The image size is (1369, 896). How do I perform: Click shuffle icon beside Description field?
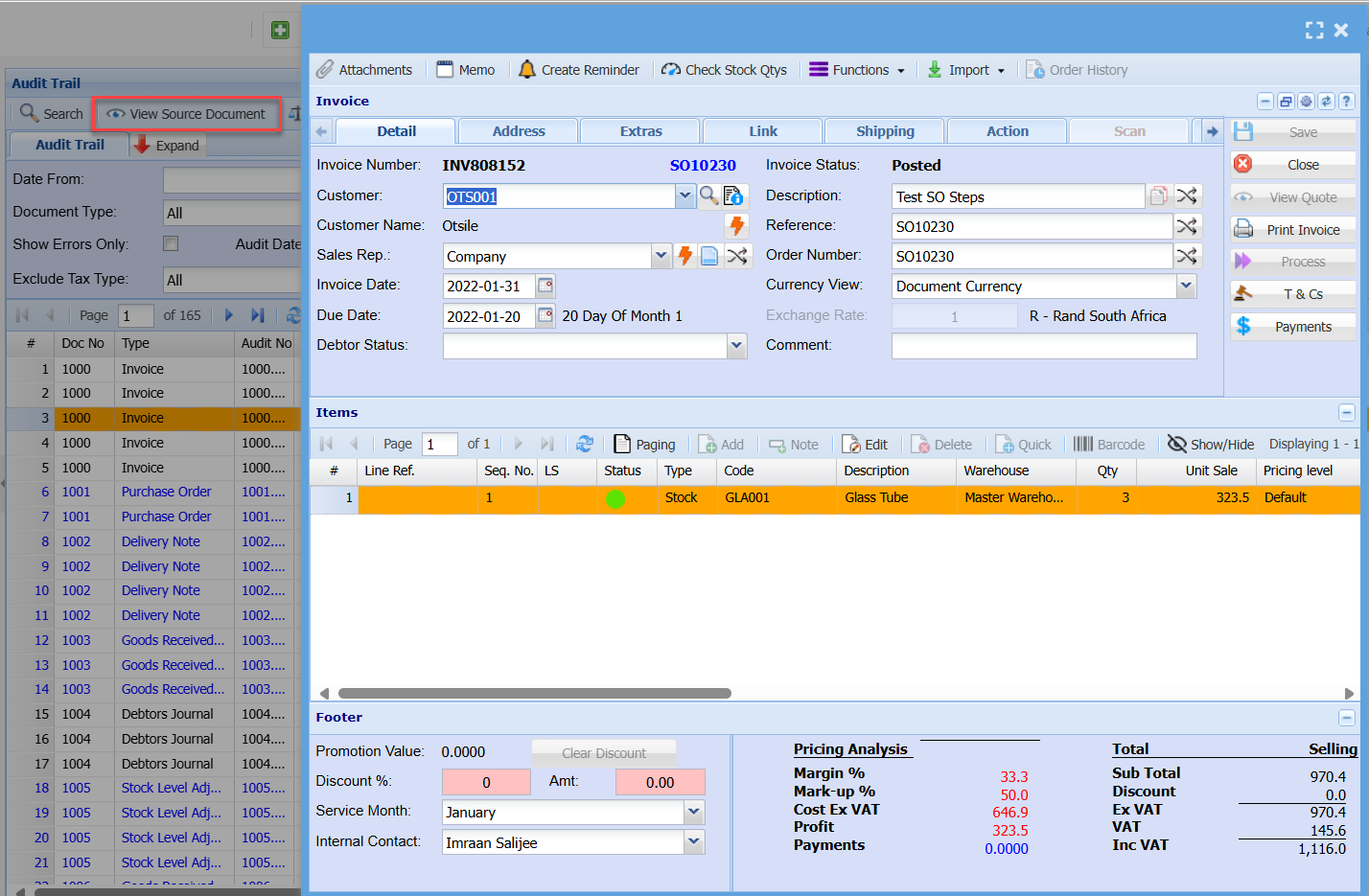[1187, 195]
